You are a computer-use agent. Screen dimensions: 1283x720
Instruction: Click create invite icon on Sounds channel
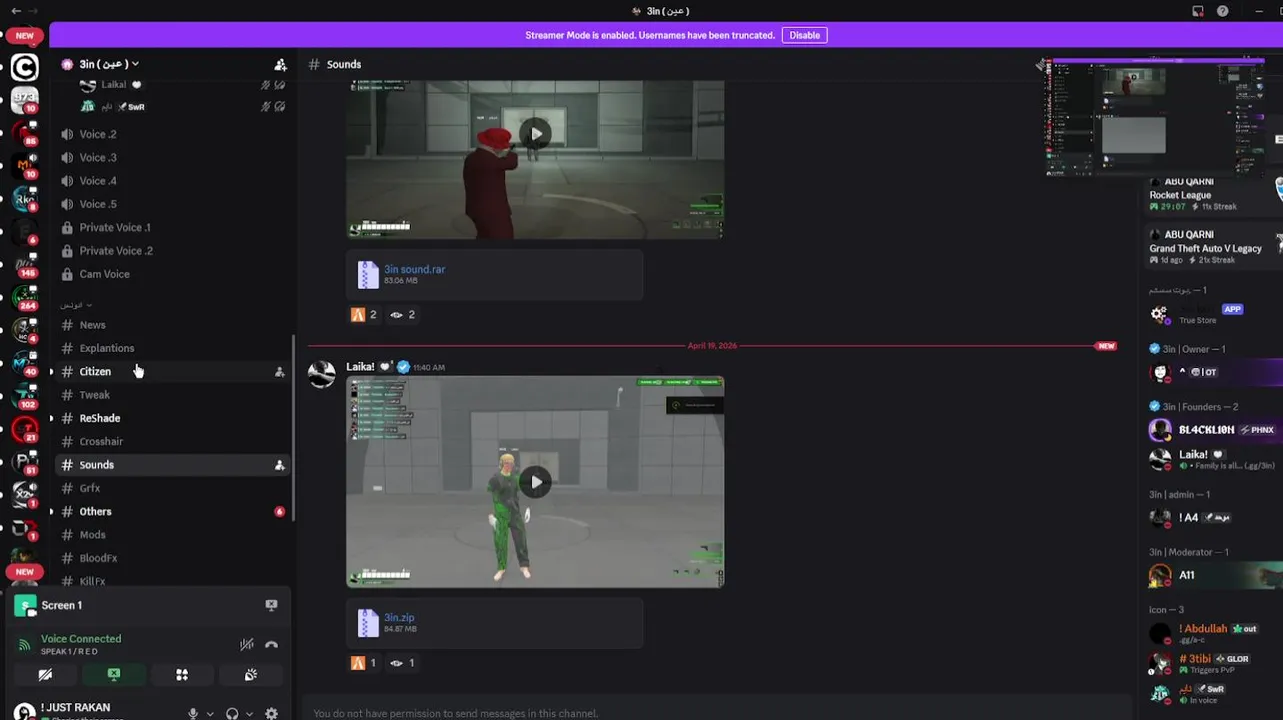click(x=279, y=465)
